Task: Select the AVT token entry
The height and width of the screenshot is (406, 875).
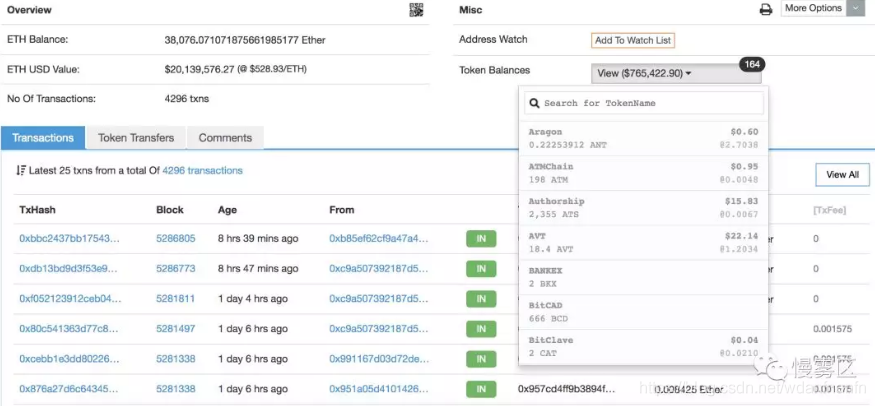Action: click(643, 243)
